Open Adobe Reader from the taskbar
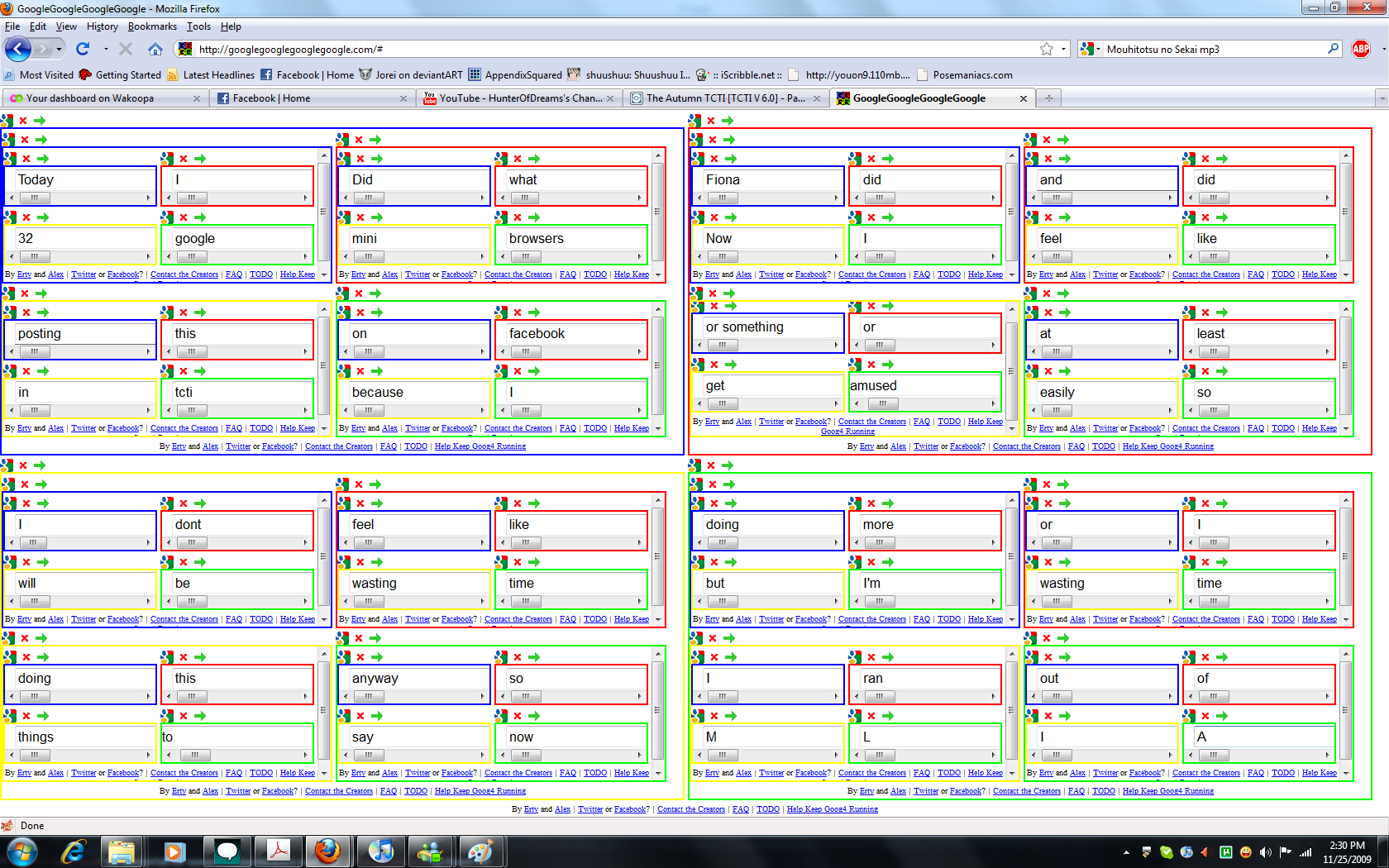Screen dimensions: 1389x868 click(278, 851)
